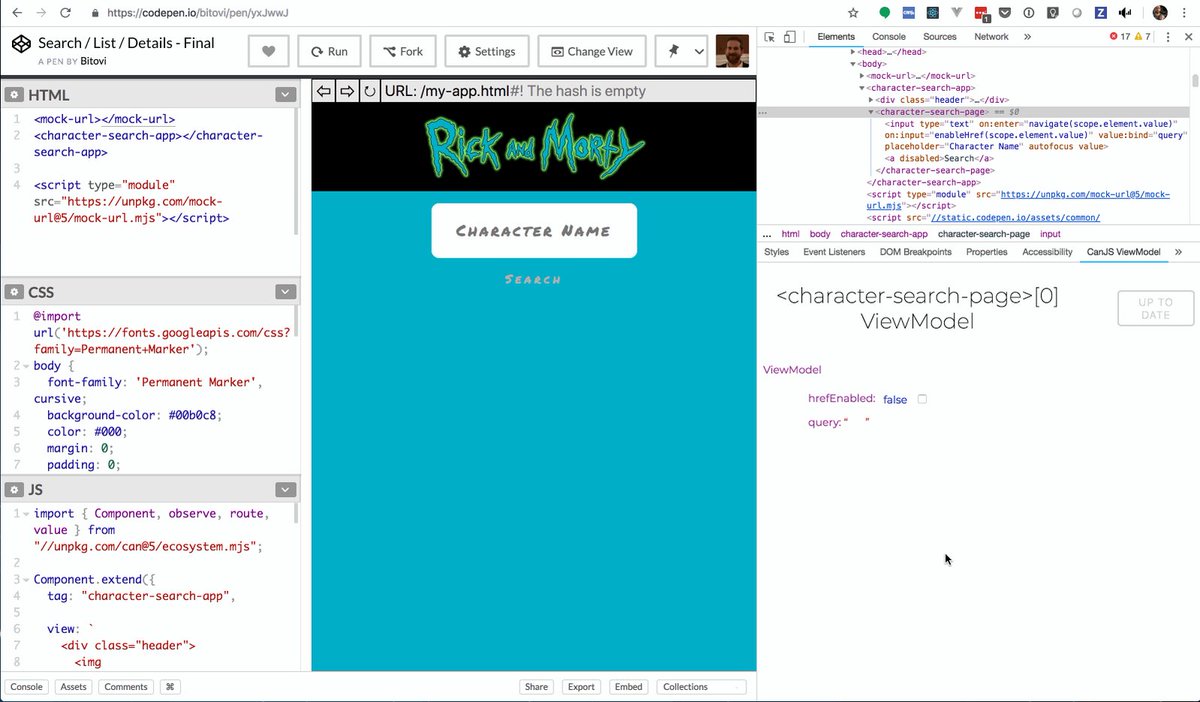Viewport: 1200px width, 702px height.
Task: Click the Character Name input field
Action: pyautogui.click(x=534, y=231)
